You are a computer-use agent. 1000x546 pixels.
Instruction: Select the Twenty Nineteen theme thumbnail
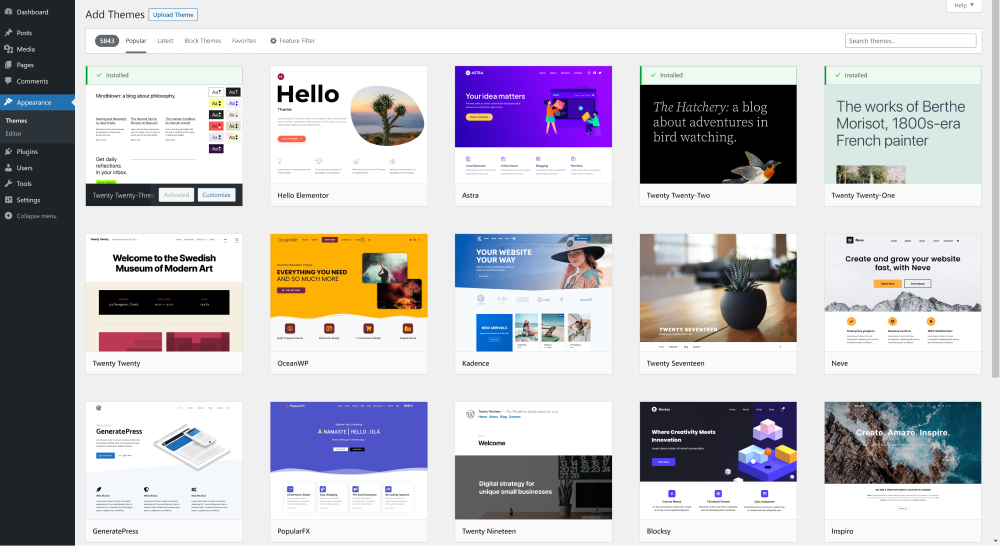533,461
